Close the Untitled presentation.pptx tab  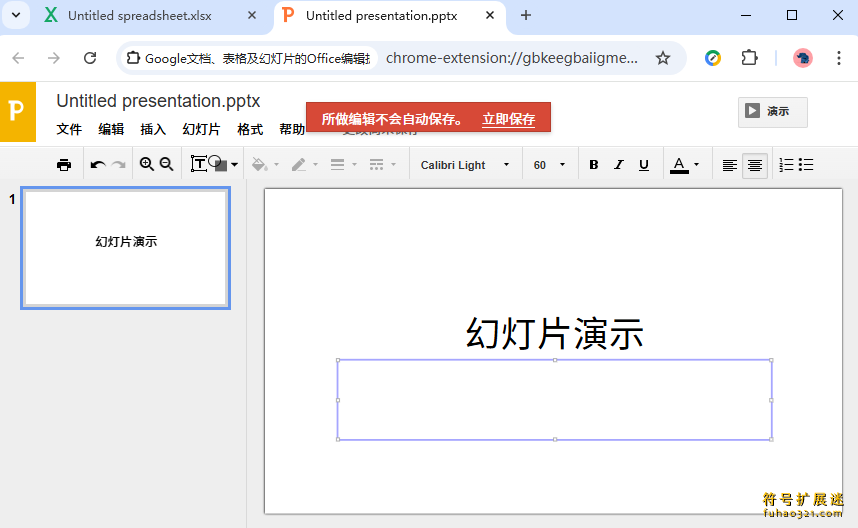(490, 15)
